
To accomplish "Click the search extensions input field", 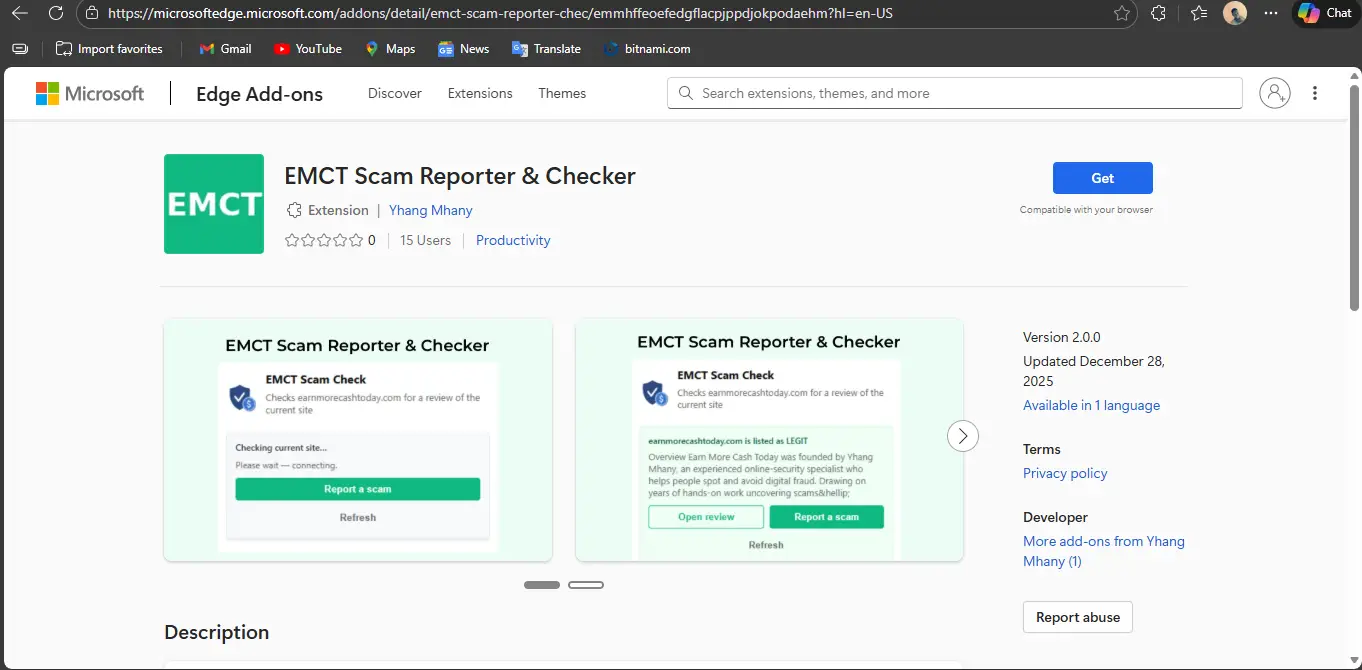I will (x=954, y=93).
